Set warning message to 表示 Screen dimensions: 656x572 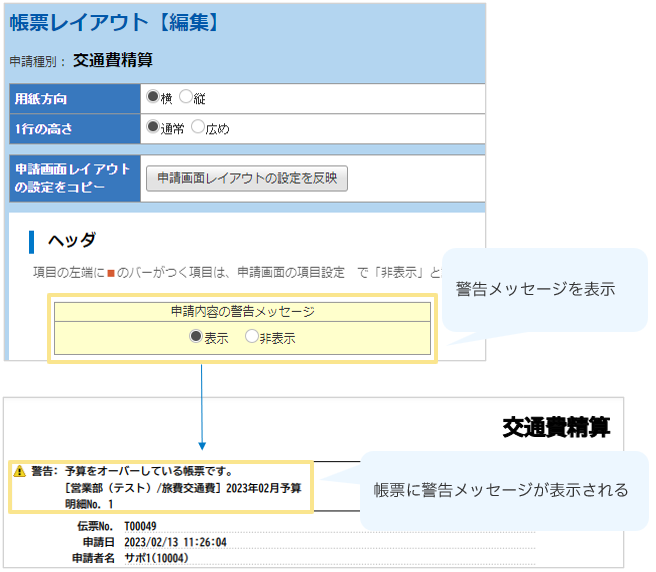point(196,338)
